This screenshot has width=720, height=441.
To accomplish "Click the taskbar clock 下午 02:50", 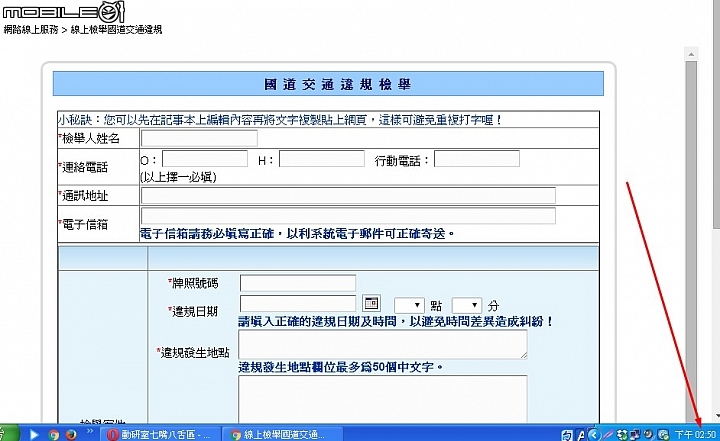I will pos(695,435).
